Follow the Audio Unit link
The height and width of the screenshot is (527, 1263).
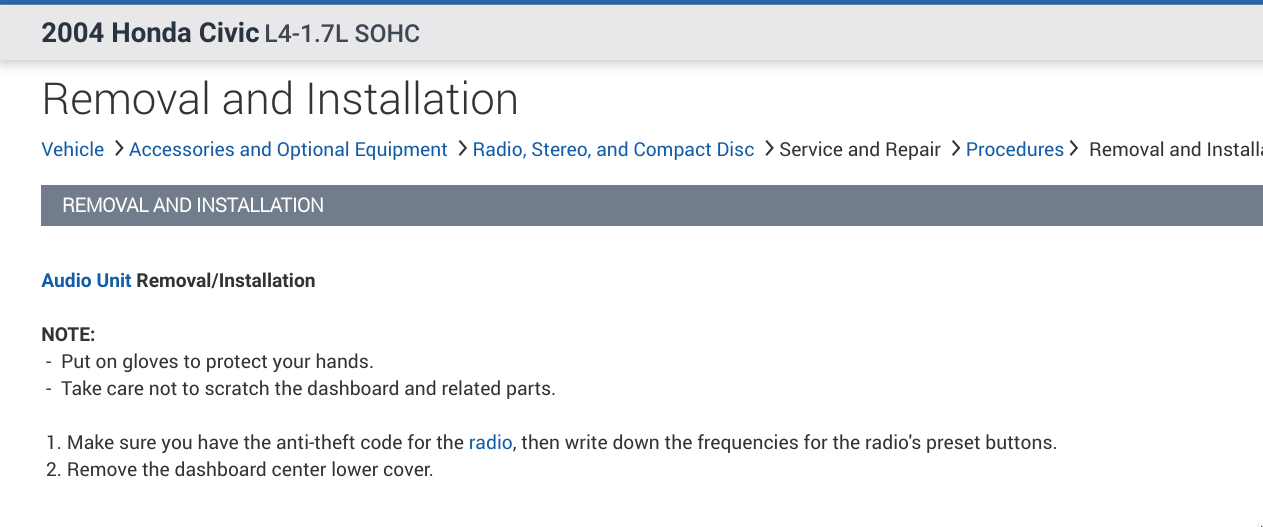[x=86, y=281]
